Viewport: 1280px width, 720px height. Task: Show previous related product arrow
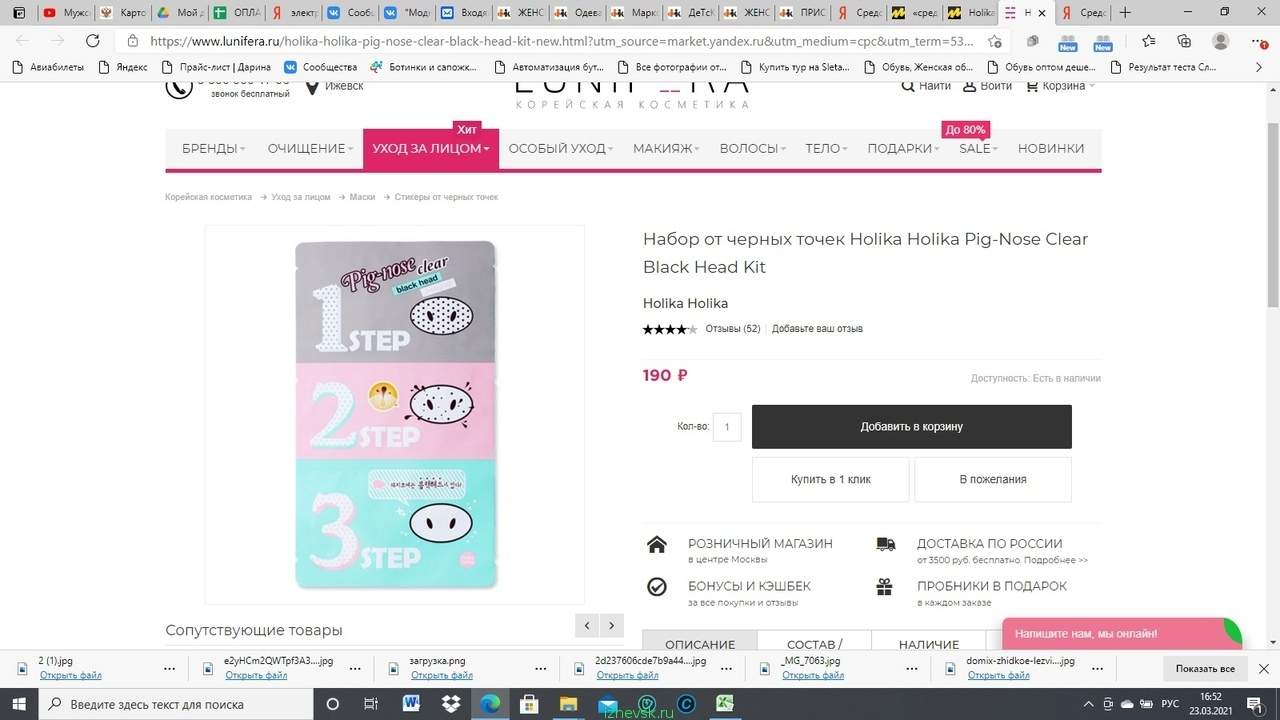588,626
